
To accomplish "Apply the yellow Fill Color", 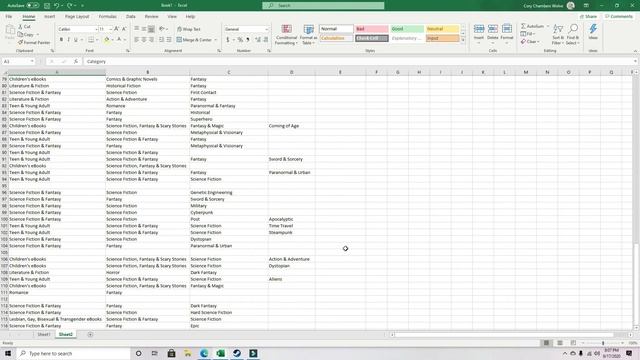I will point(107,40).
